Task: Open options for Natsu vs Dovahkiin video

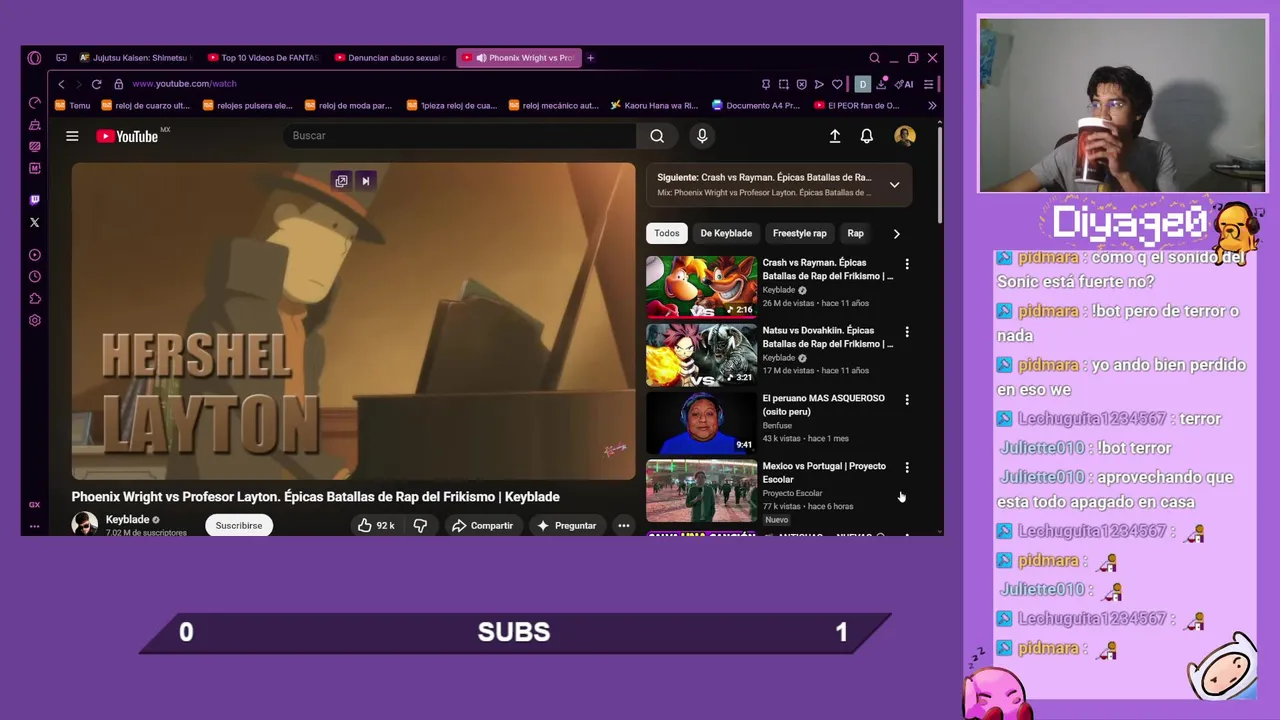Action: [907, 332]
